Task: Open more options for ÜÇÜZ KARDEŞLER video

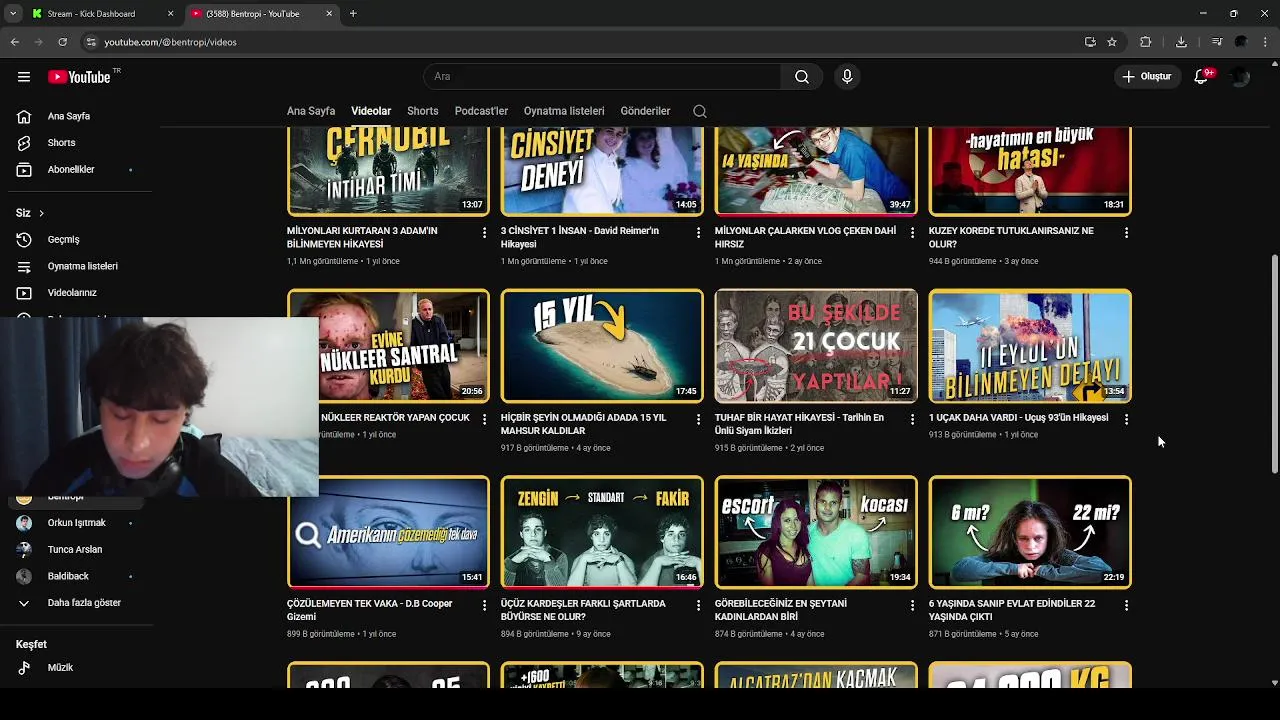Action: click(699, 605)
